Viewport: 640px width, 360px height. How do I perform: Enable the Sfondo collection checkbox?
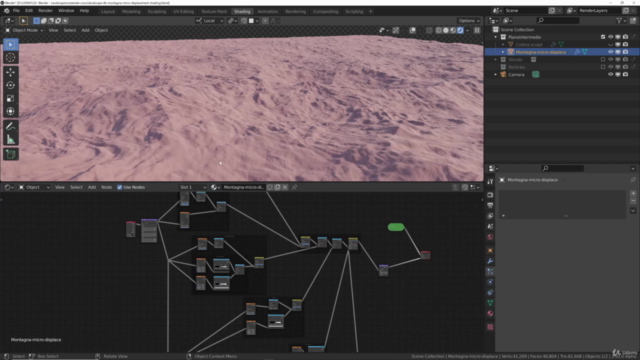(x=603, y=60)
